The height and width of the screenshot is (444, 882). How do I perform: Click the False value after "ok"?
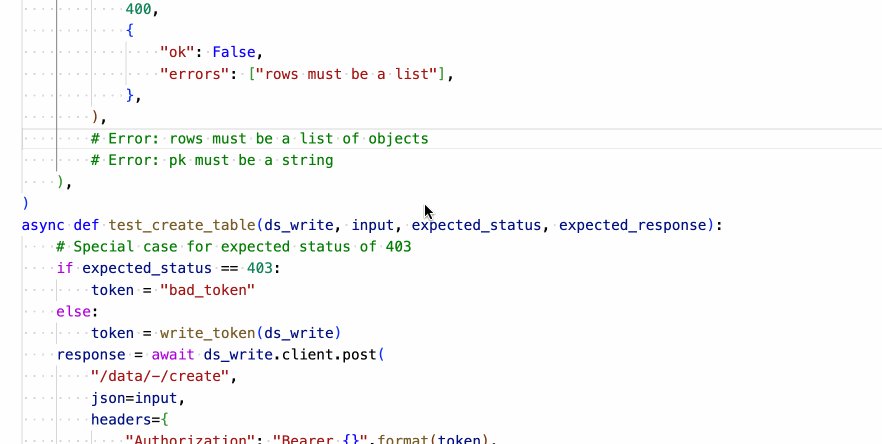click(x=234, y=52)
